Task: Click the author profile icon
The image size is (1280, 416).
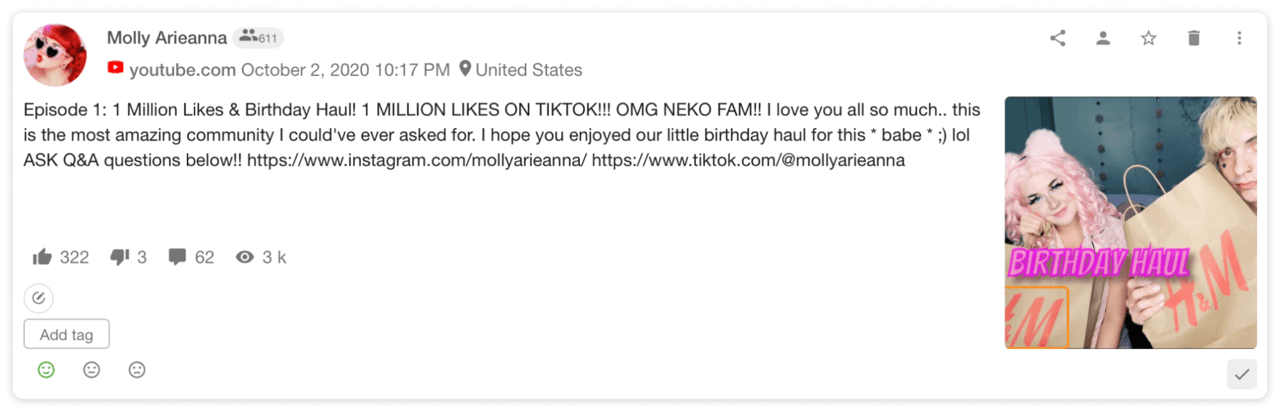Action: [1103, 38]
